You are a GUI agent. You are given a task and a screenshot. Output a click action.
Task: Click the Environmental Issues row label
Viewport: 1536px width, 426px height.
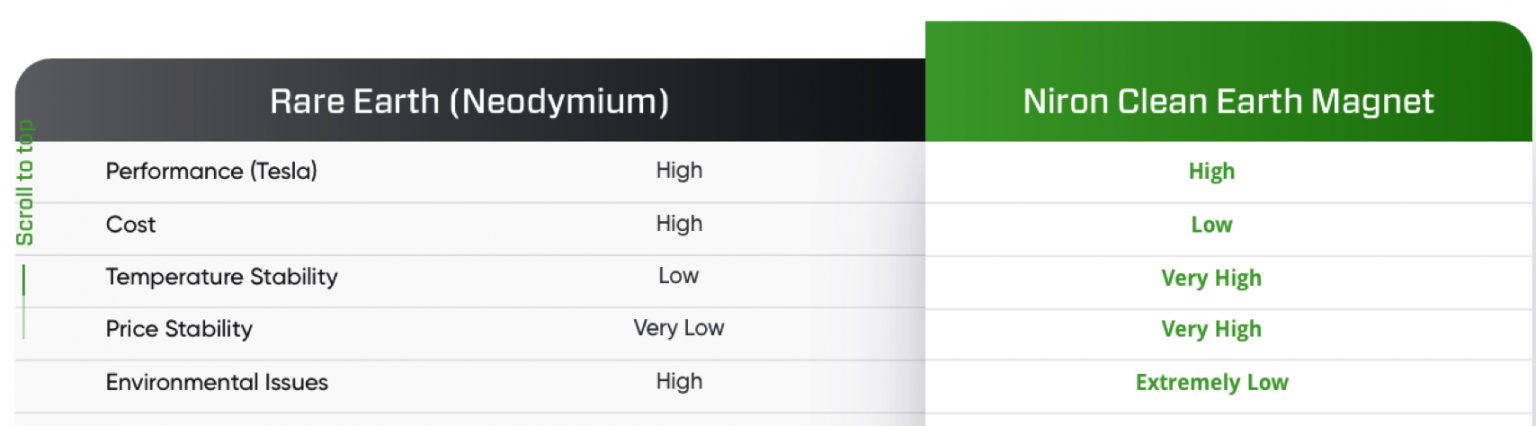pos(216,381)
